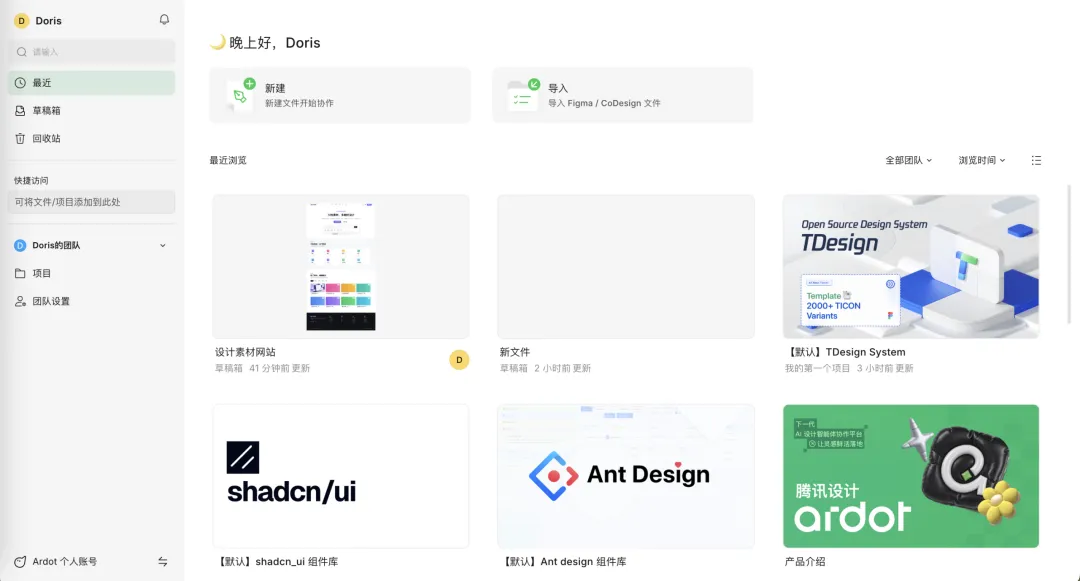Open the notifications bell

[164, 20]
